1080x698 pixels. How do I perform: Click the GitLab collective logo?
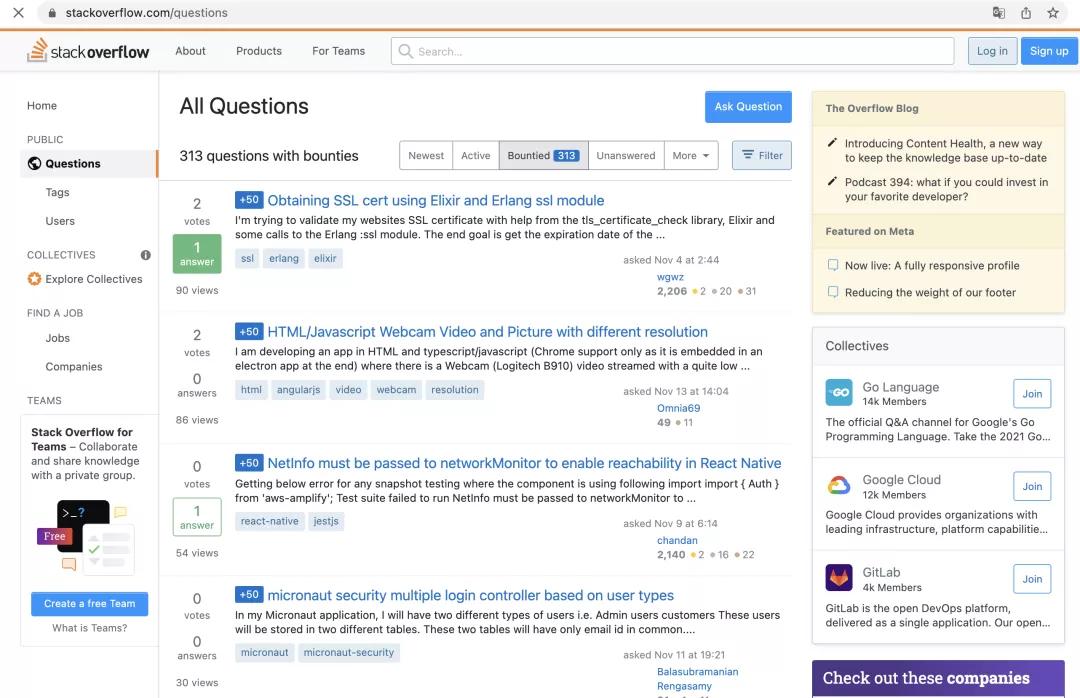click(839, 578)
